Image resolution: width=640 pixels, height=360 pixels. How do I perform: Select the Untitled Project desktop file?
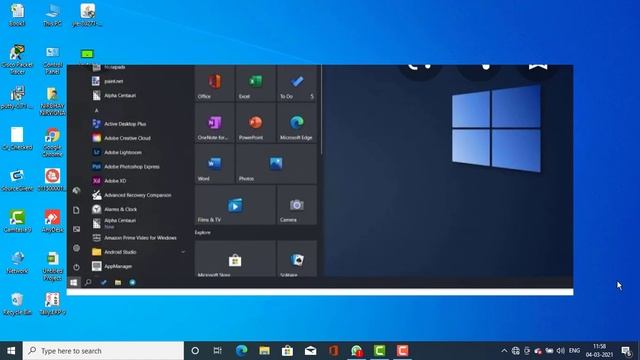pyautogui.click(x=52, y=266)
